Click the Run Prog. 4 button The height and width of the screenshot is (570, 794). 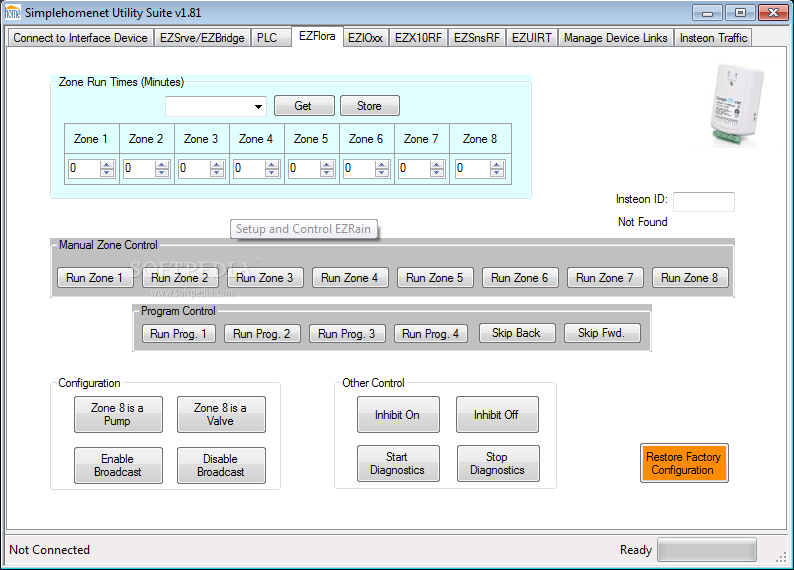coord(431,334)
